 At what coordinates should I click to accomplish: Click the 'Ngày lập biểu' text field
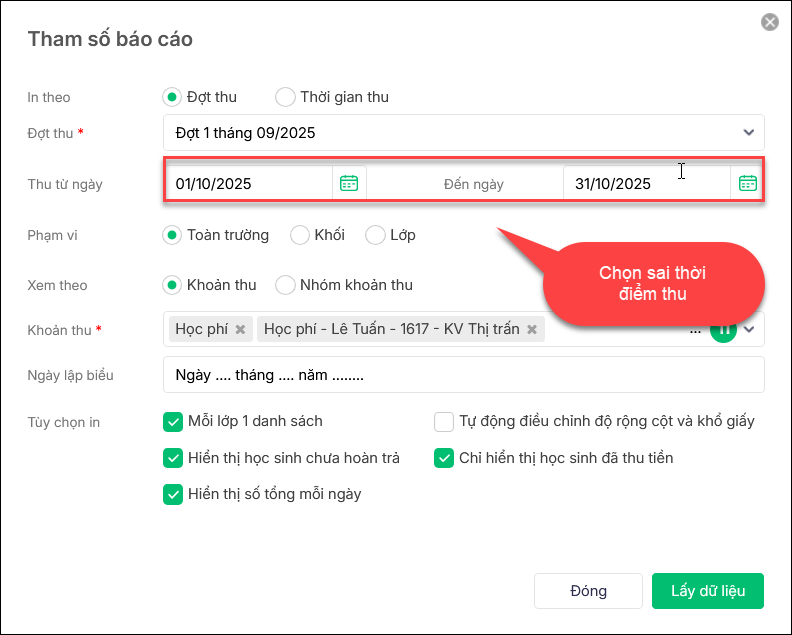coord(463,376)
